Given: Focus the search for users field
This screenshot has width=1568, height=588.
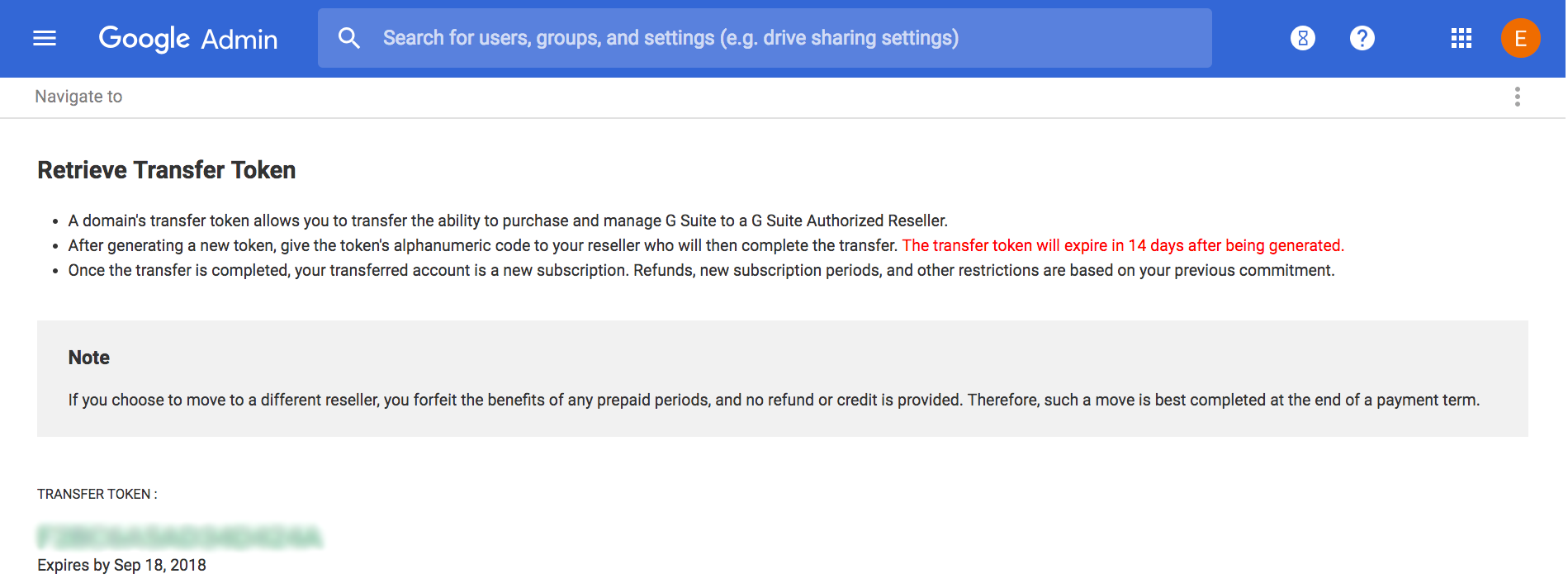Looking at the screenshot, I should tap(765, 38).
